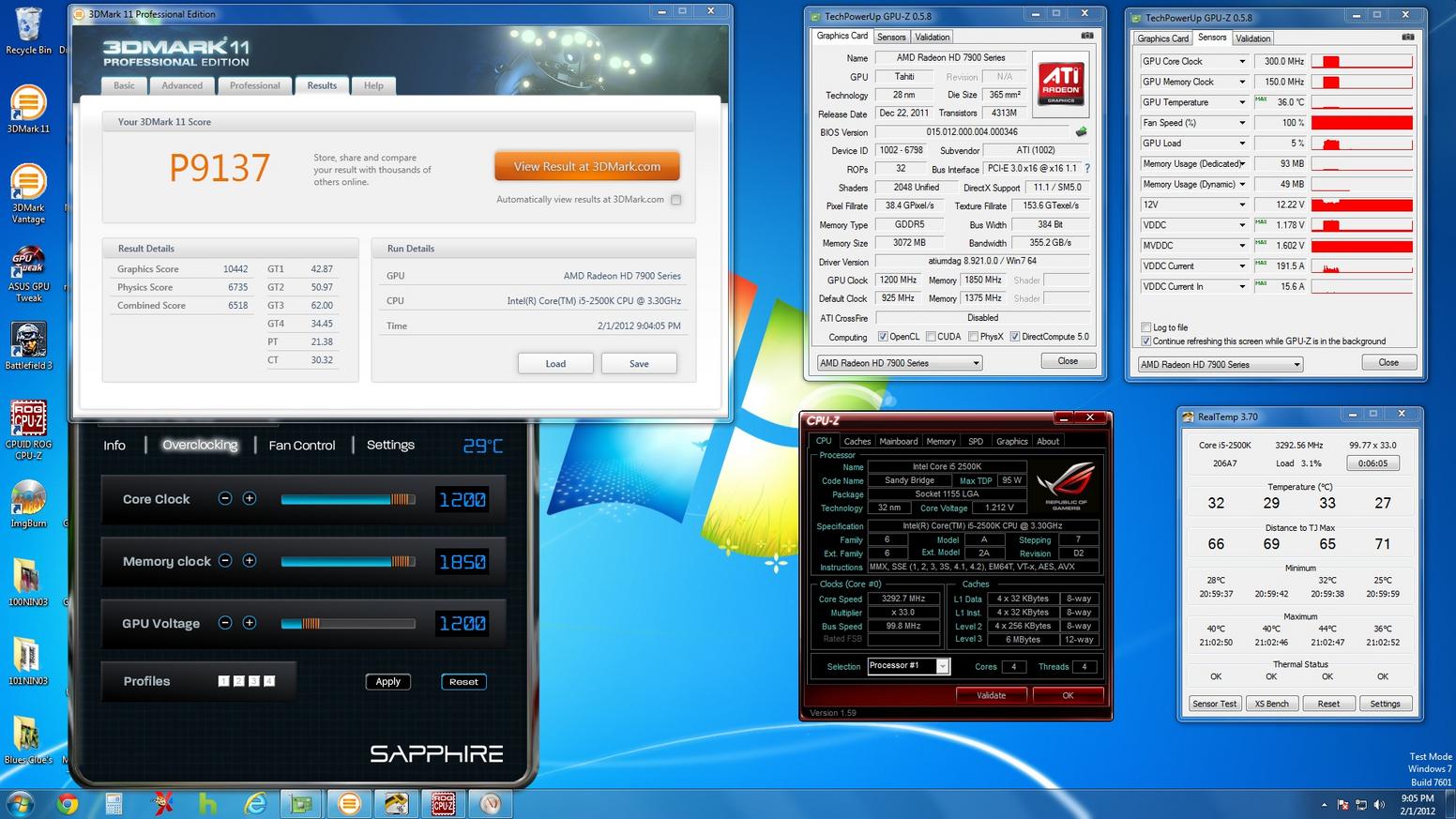Open CPUID ROG CPU-Z desktop icon
This screenshot has width=1456, height=819.
[x=28, y=431]
